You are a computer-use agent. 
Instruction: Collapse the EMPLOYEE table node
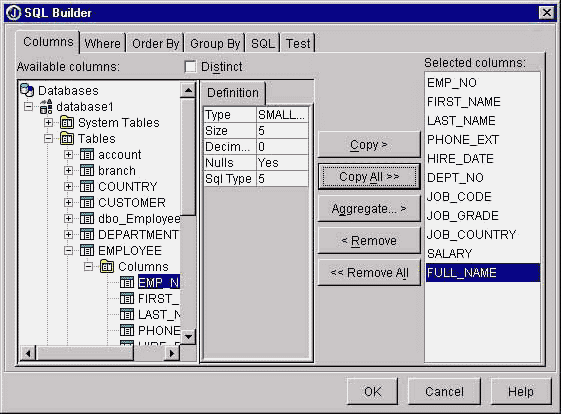coord(68,250)
